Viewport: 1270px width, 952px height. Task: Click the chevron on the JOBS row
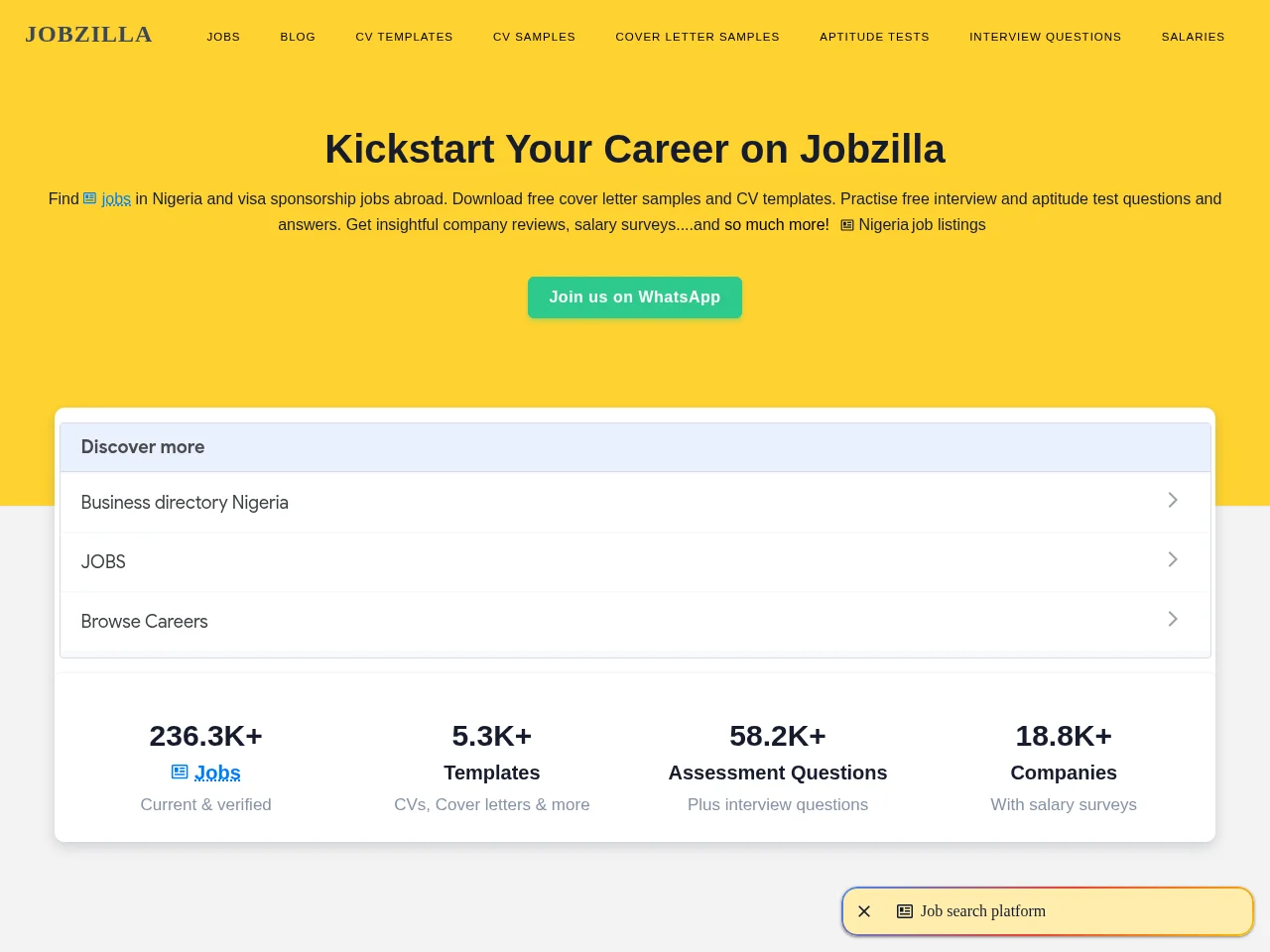tap(1173, 559)
